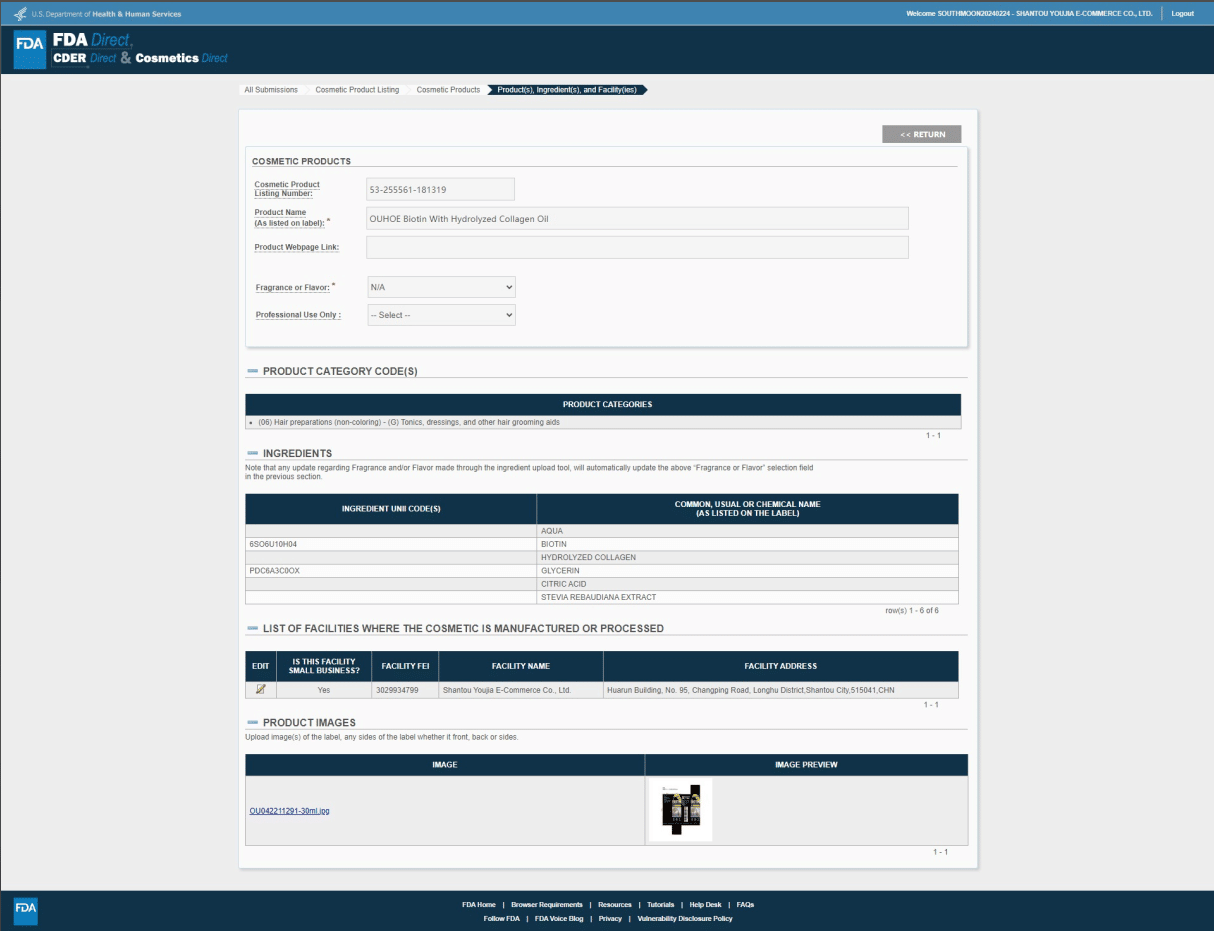This screenshot has width=1214, height=931.
Task: Click the Welcome SOUTHMOON20240224 user text
Action: pyautogui.click(x=1029, y=13)
